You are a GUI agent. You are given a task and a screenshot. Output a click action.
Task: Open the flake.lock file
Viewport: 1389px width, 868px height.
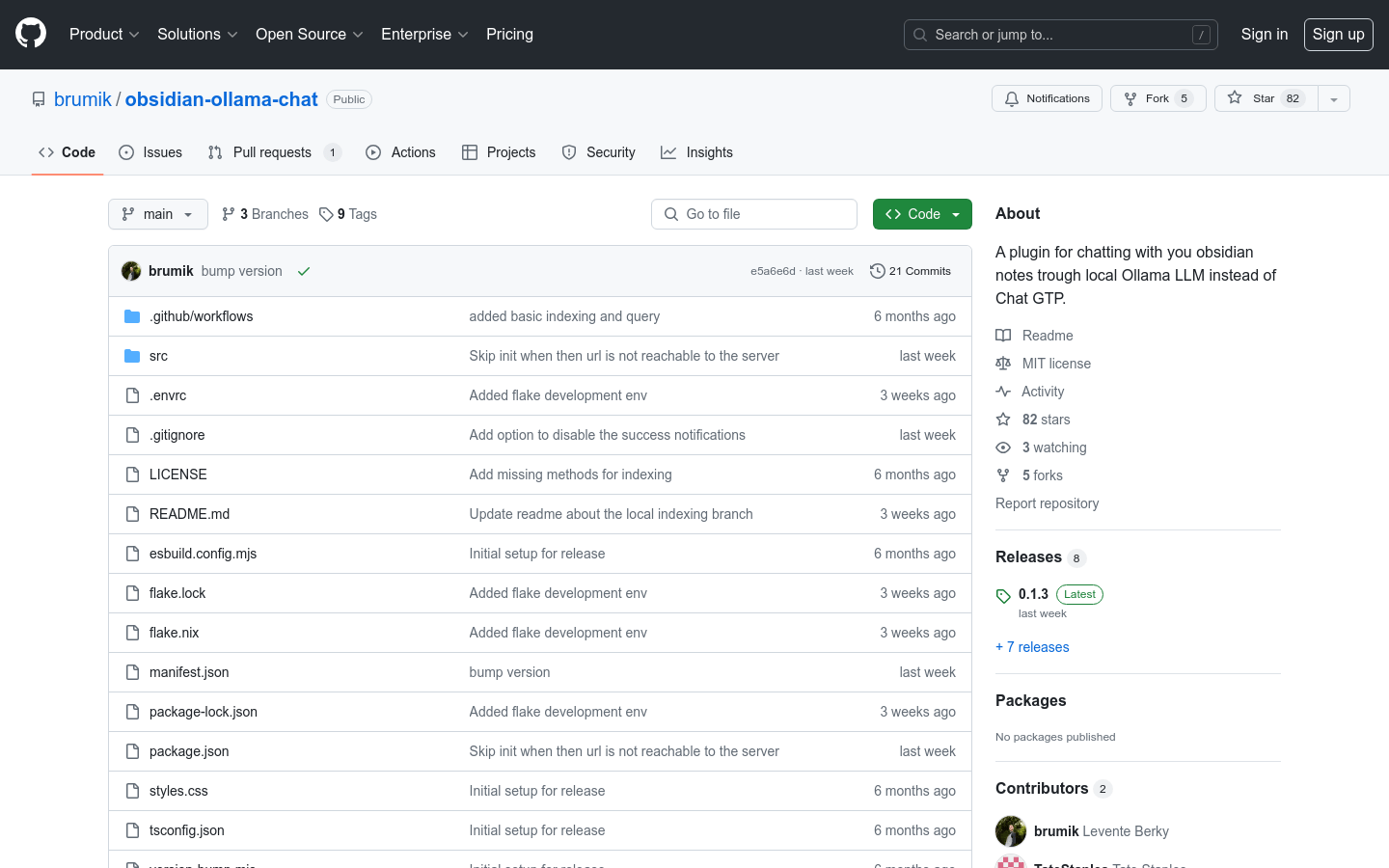click(x=177, y=593)
